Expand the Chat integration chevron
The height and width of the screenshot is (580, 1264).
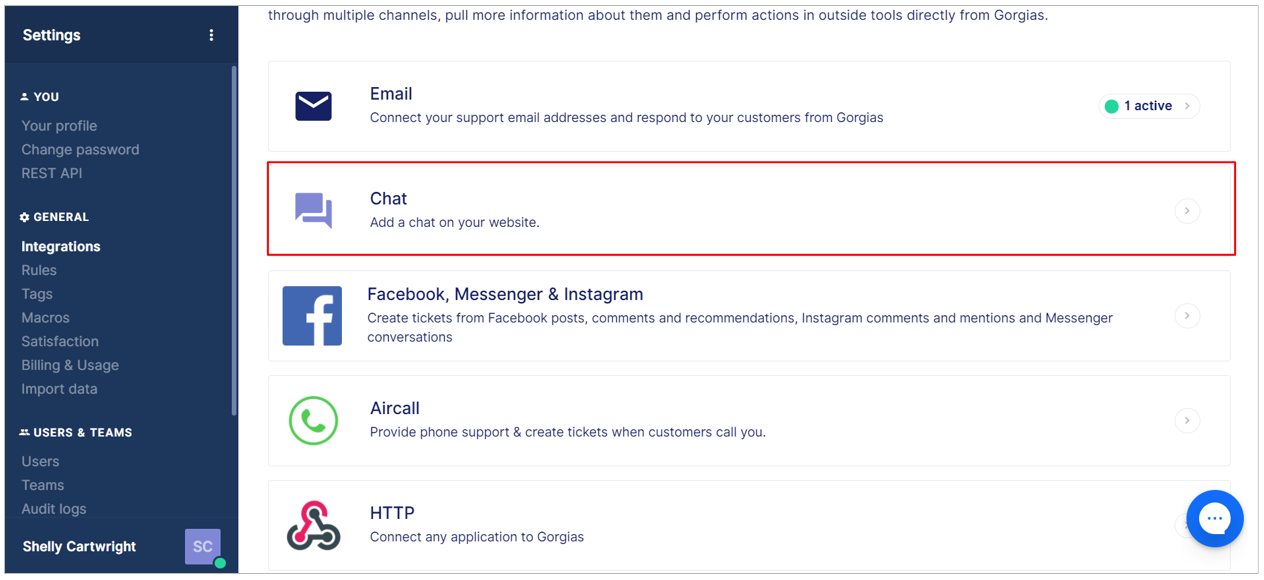coord(1187,210)
